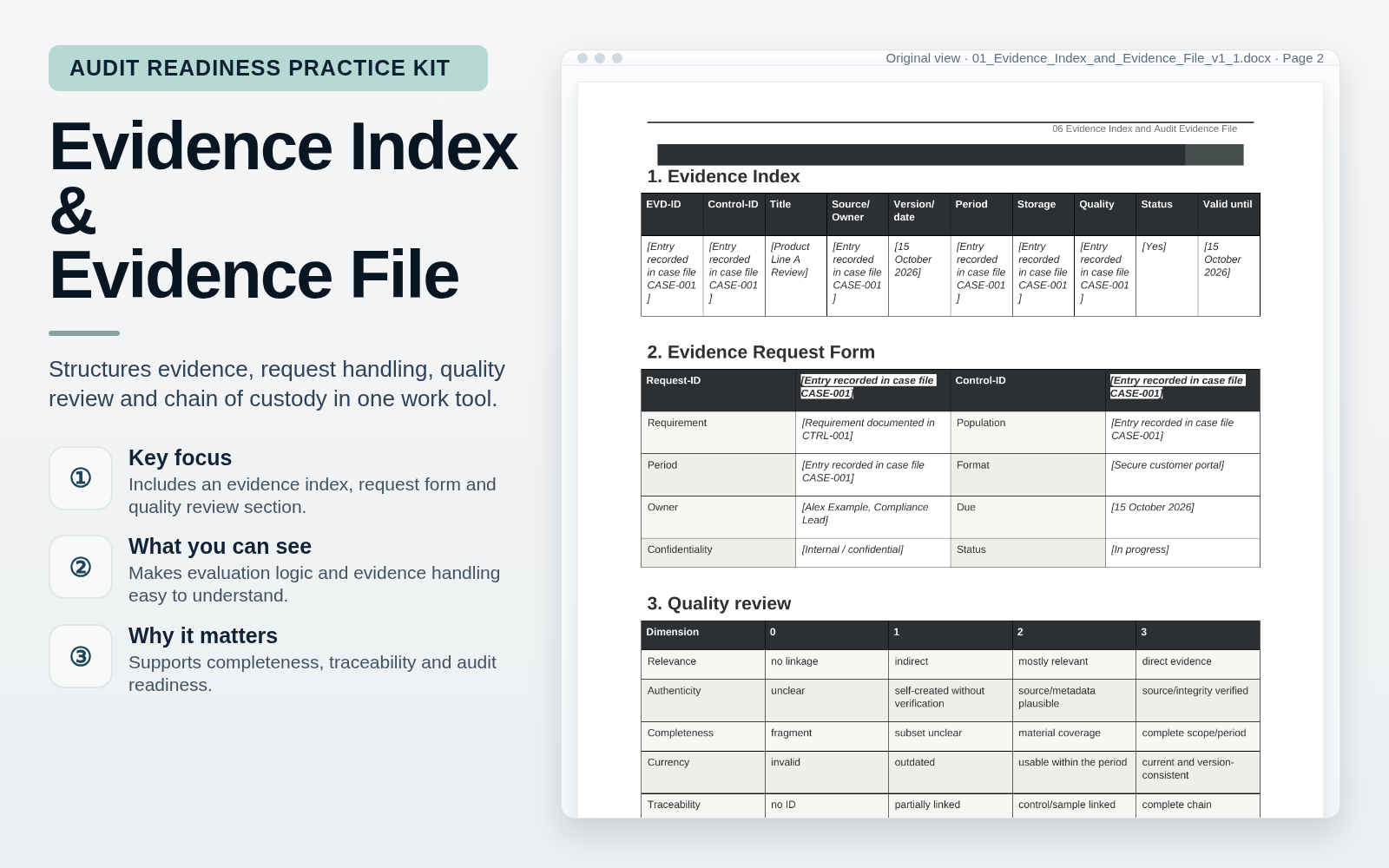Click the 'partially linked' cell
The height and width of the screenshot is (868, 1389).
pyautogui.click(x=951, y=806)
